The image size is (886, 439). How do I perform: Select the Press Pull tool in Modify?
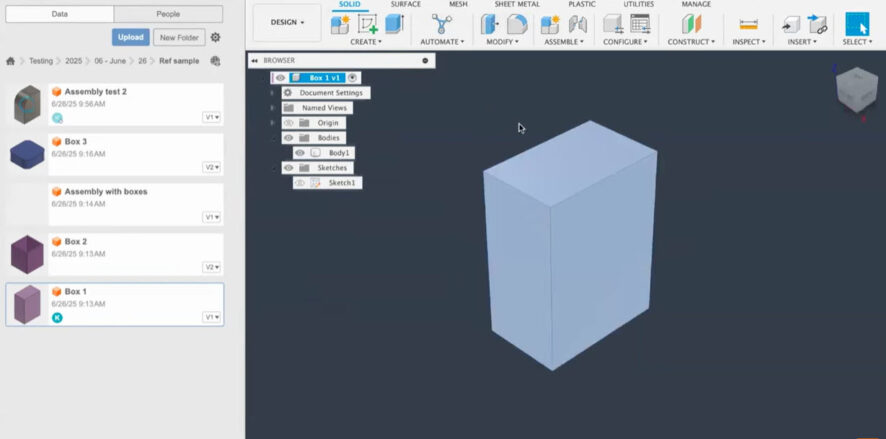[x=489, y=24]
